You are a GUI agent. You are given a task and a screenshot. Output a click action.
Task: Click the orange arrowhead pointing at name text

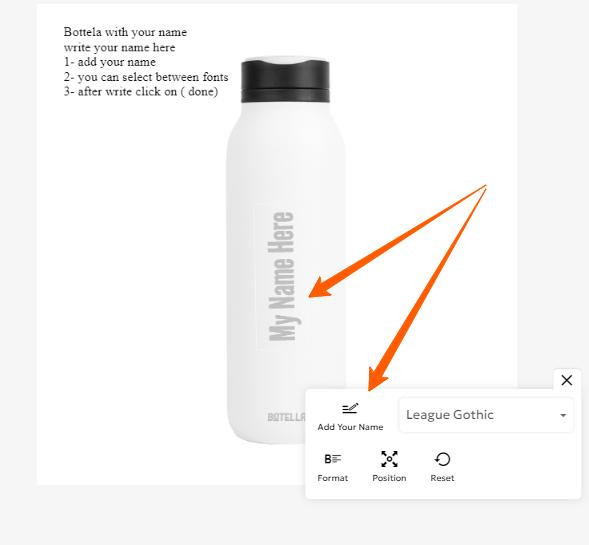(x=319, y=289)
